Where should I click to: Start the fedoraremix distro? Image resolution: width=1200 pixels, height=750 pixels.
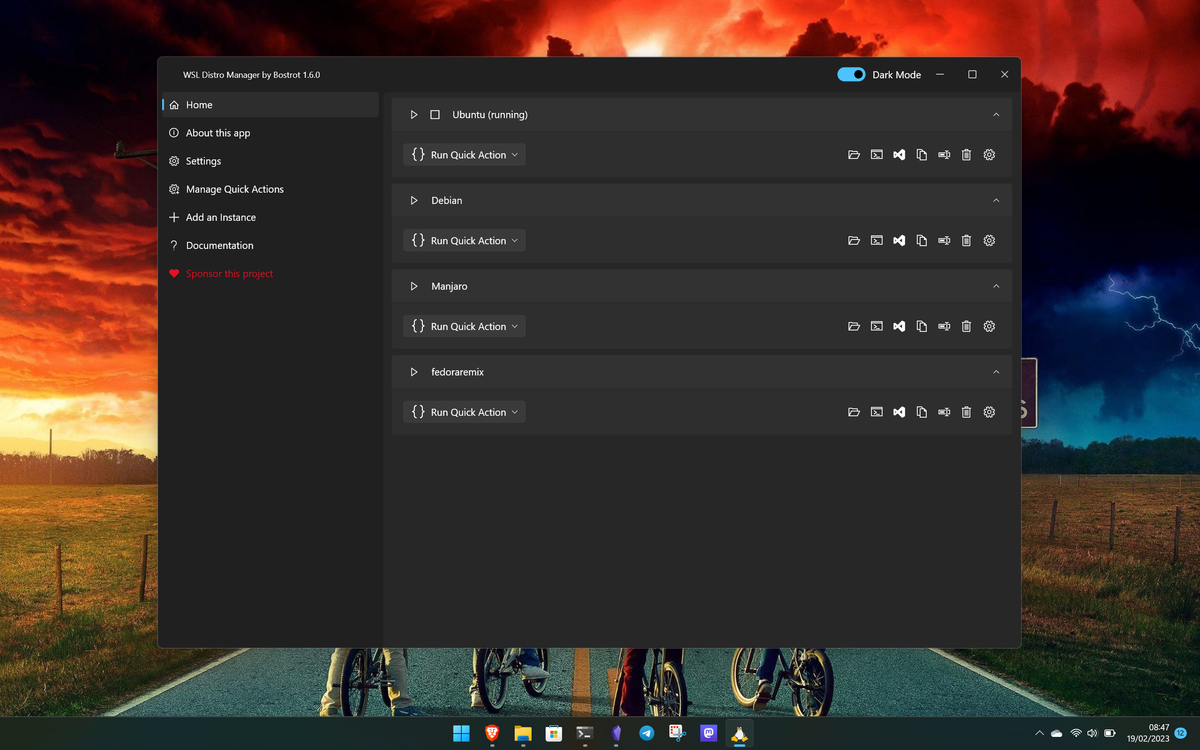413,371
